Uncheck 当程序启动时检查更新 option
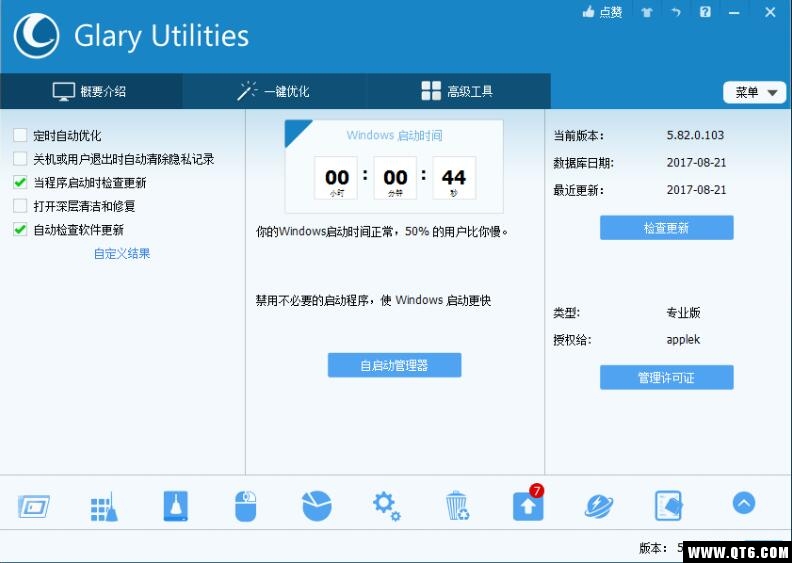The width and height of the screenshot is (792, 563). click(20, 182)
